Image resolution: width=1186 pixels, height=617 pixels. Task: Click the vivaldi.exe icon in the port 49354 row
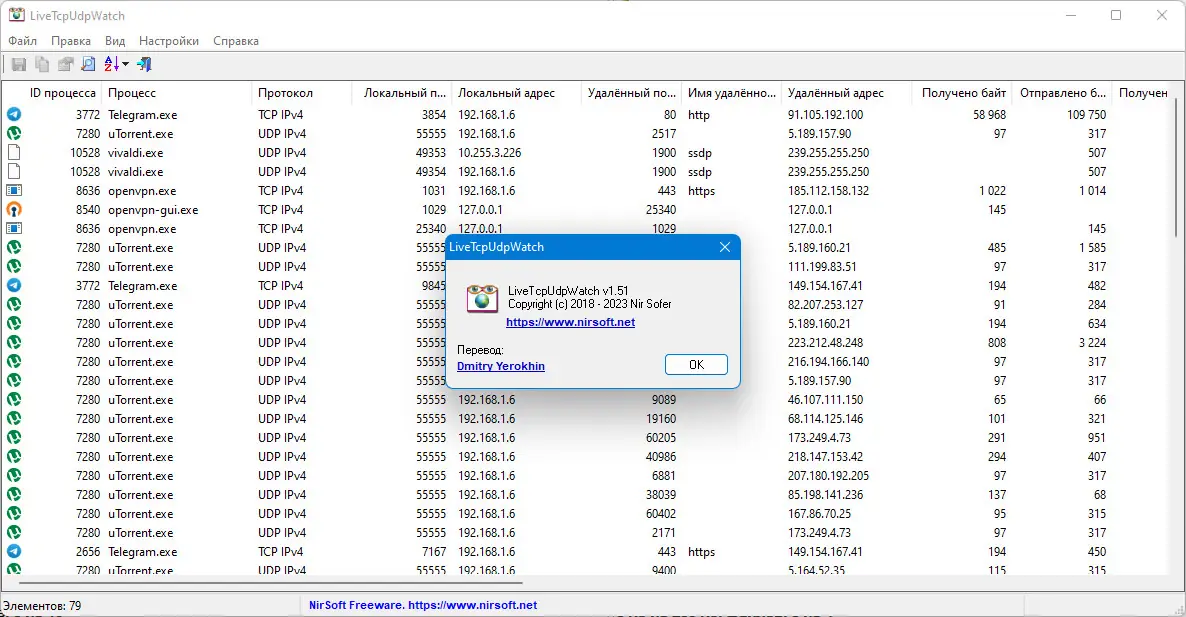coord(14,172)
